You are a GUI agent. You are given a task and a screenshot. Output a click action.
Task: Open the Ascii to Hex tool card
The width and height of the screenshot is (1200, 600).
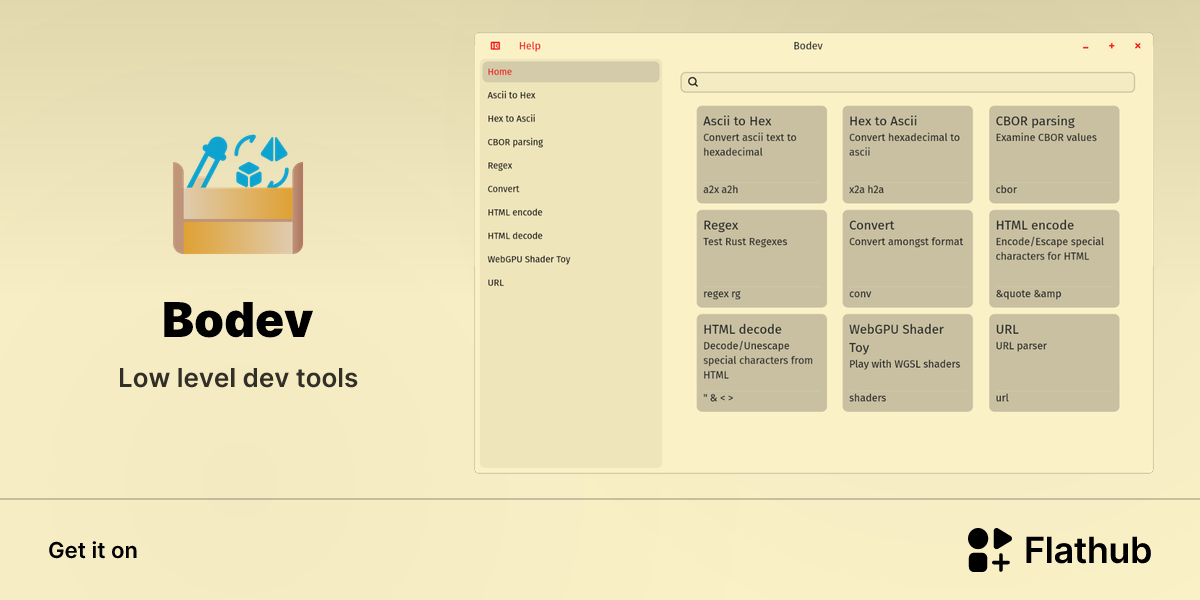pos(762,154)
